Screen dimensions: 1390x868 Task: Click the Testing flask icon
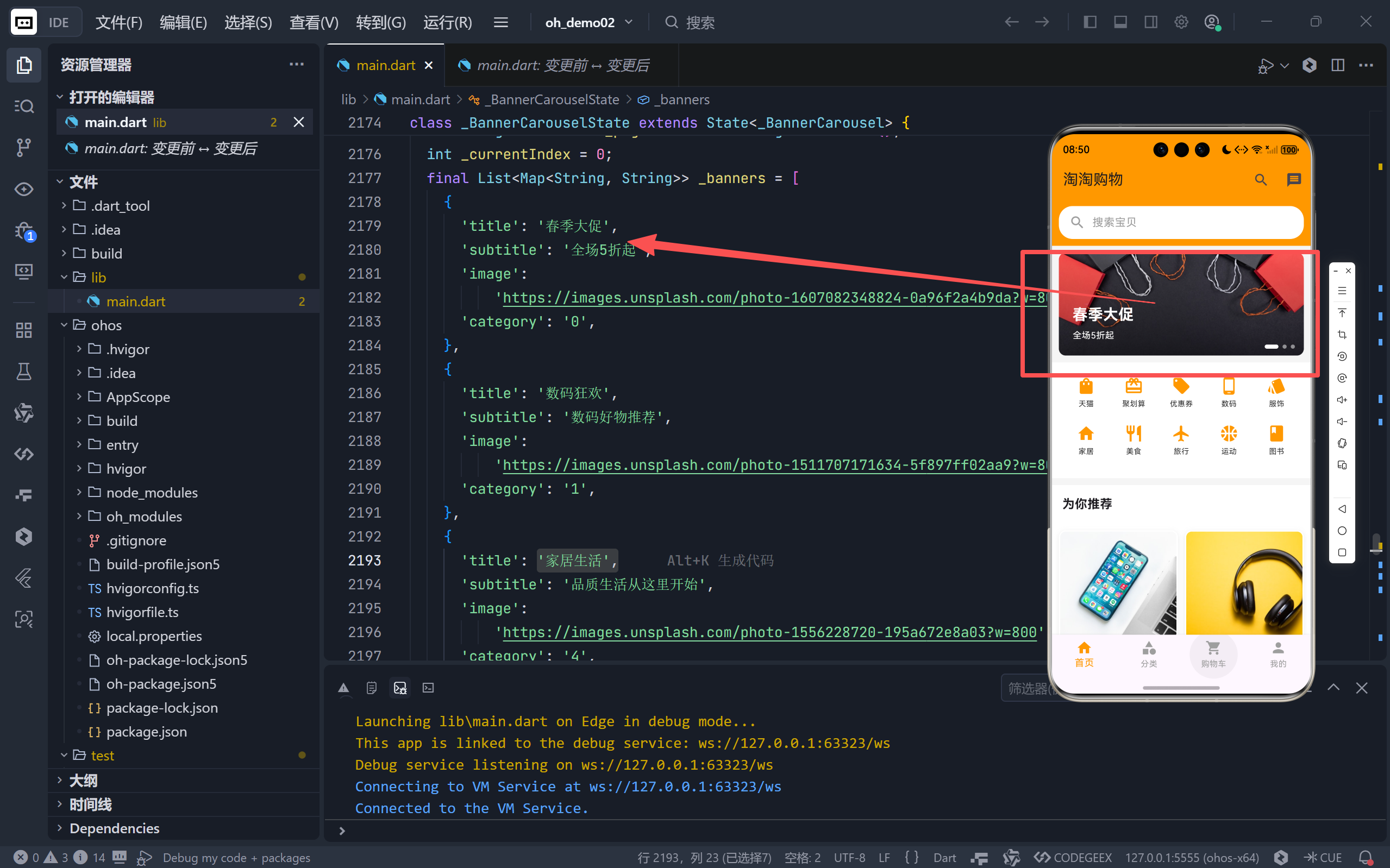click(x=23, y=372)
